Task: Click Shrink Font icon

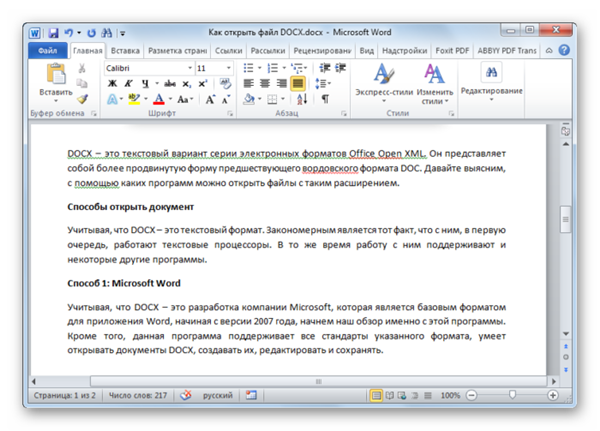Action: (226, 100)
